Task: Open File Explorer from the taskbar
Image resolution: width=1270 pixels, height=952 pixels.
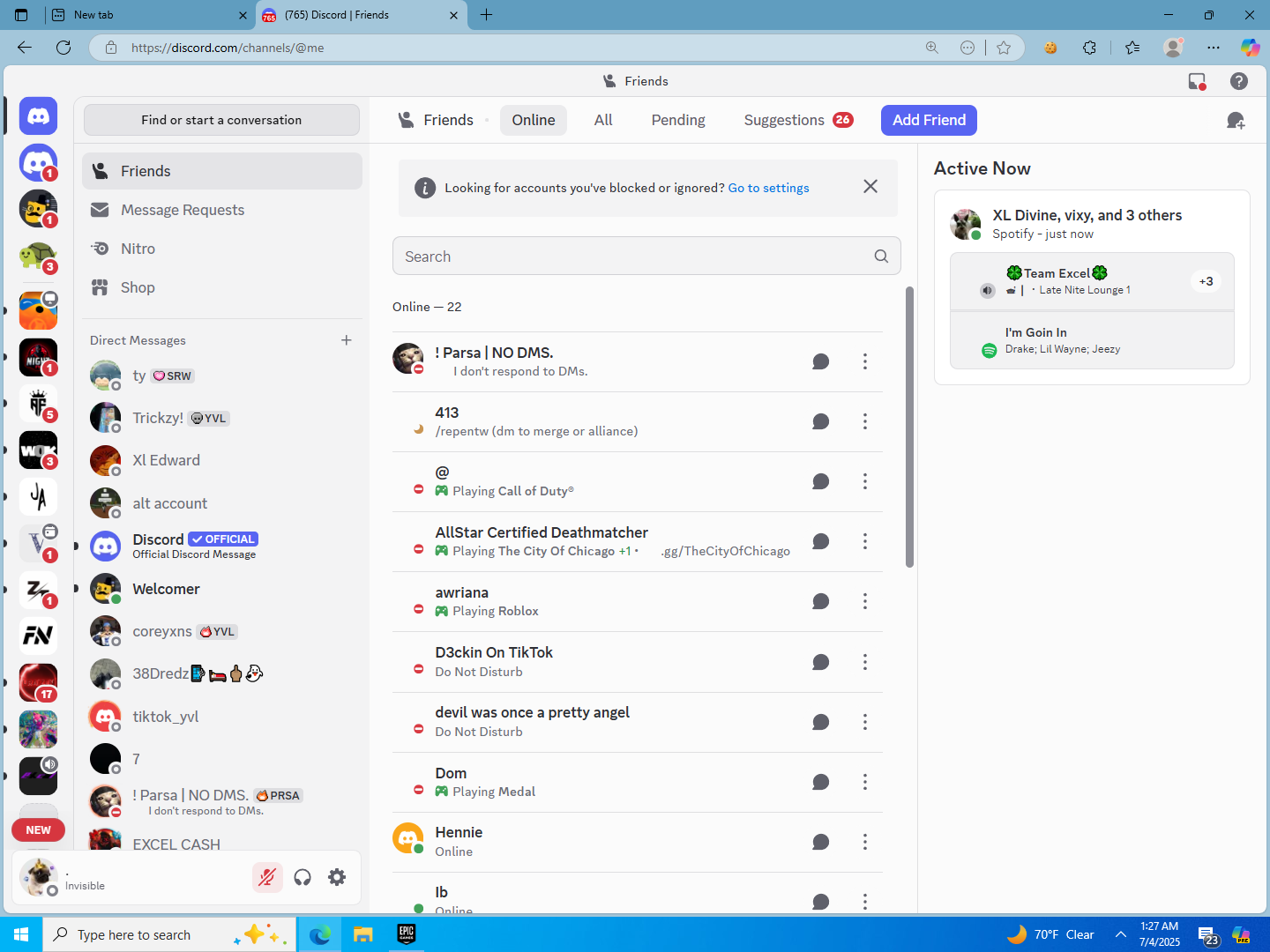Action: click(x=363, y=934)
